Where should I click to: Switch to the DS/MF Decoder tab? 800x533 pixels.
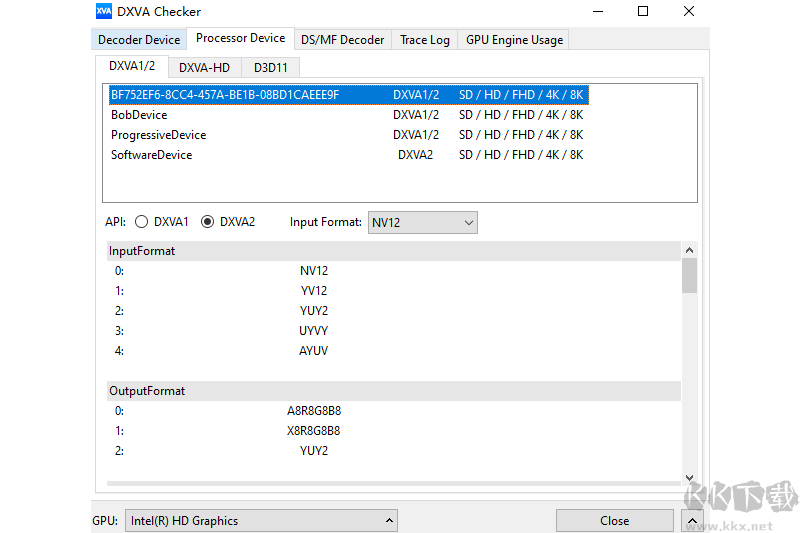tap(343, 40)
